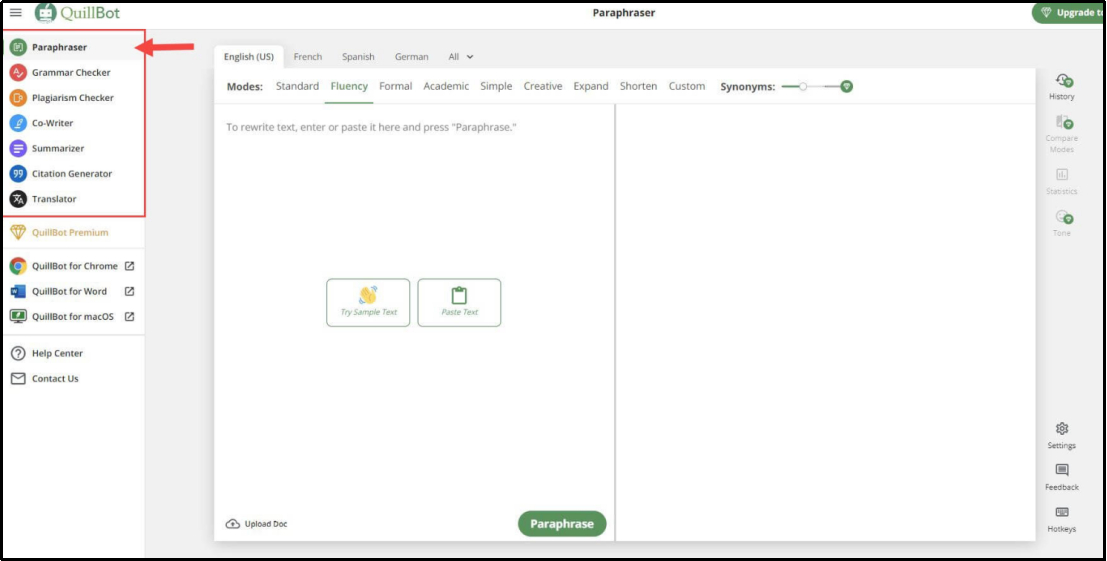This screenshot has height=561, width=1107.
Task: Open the Translator tool
Action: pos(53,199)
